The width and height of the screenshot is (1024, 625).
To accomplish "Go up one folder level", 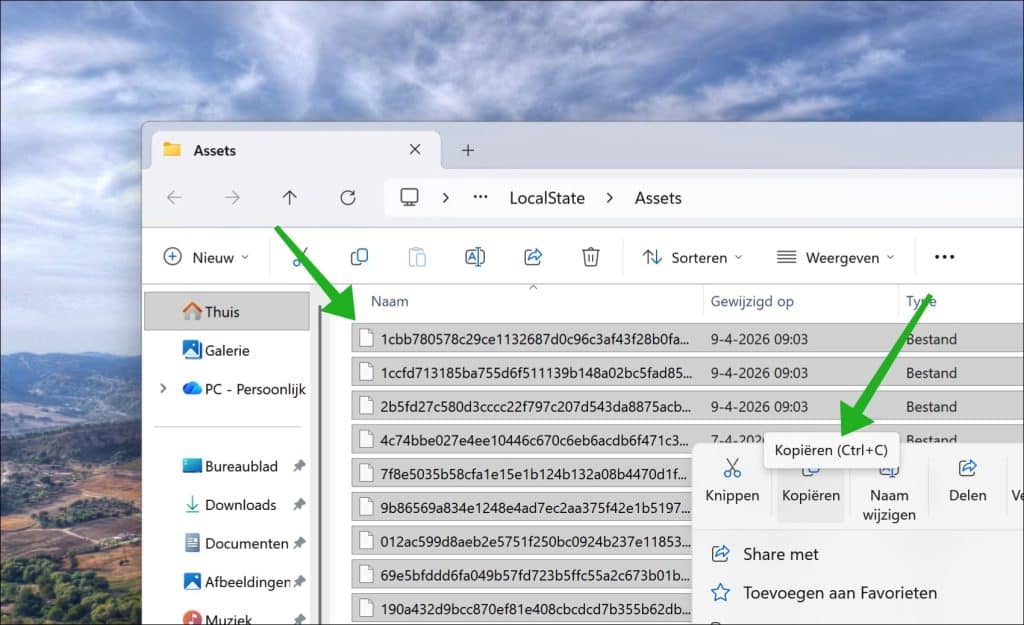I will [x=290, y=198].
